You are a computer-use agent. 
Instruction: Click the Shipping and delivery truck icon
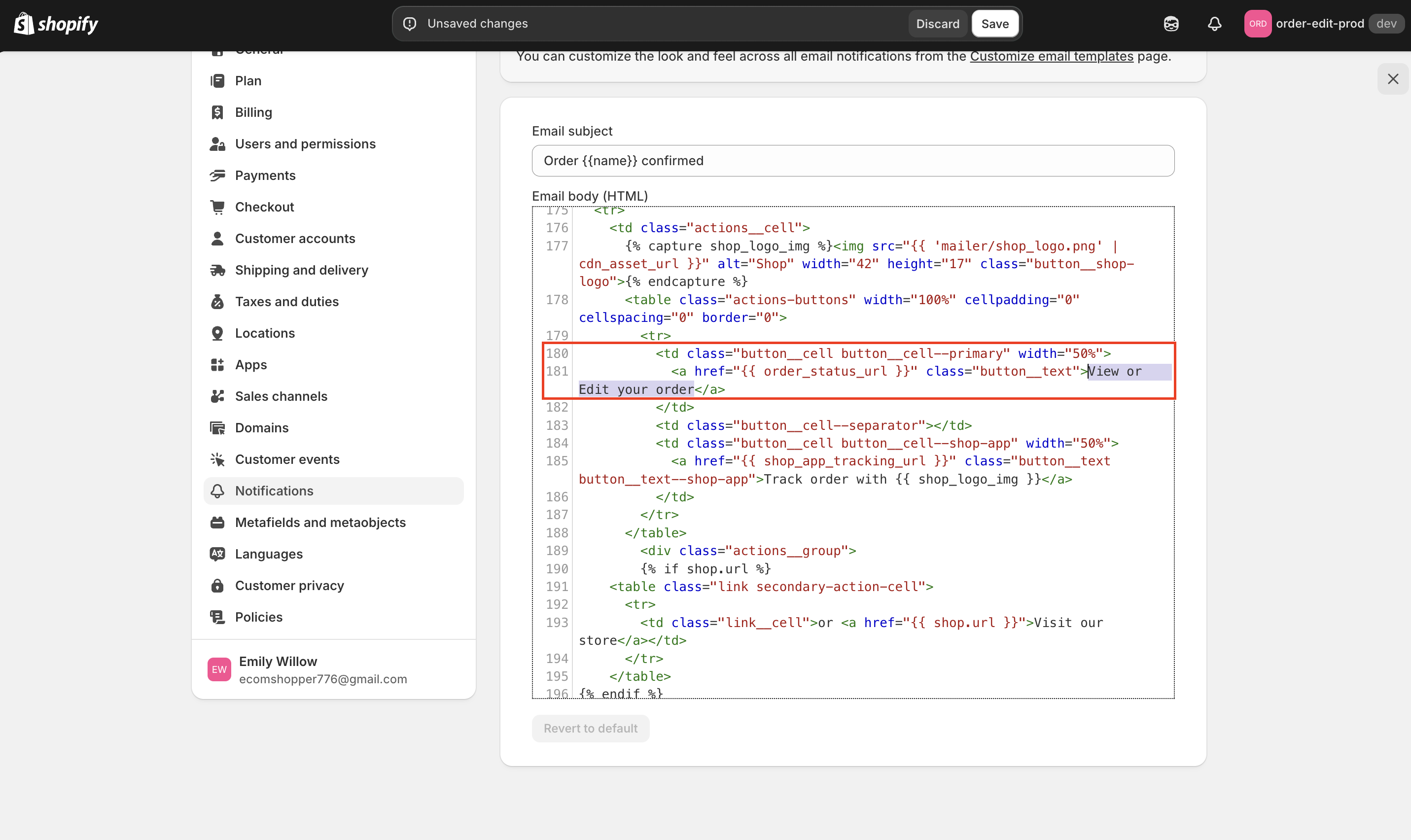pos(217,270)
